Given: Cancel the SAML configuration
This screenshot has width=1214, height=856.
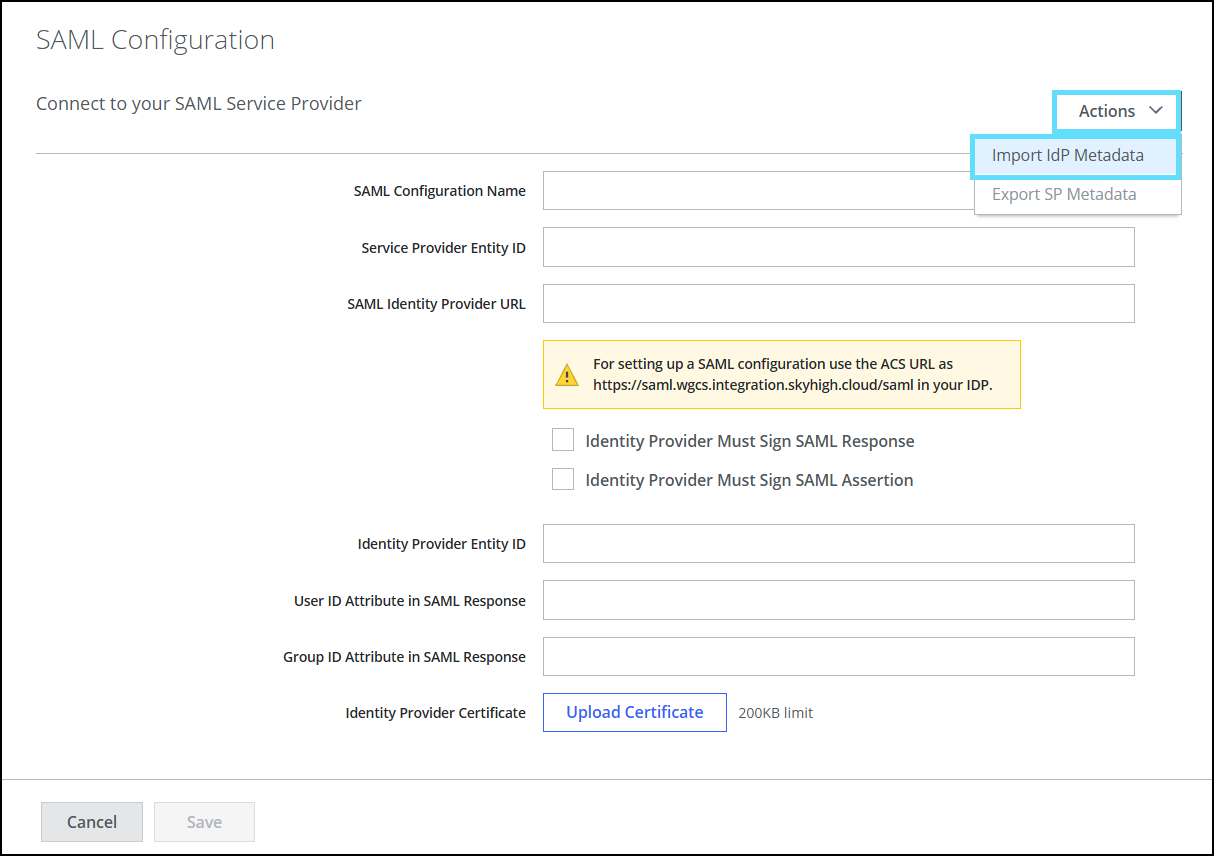Looking at the screenshot, I should [x=92, y=822].
